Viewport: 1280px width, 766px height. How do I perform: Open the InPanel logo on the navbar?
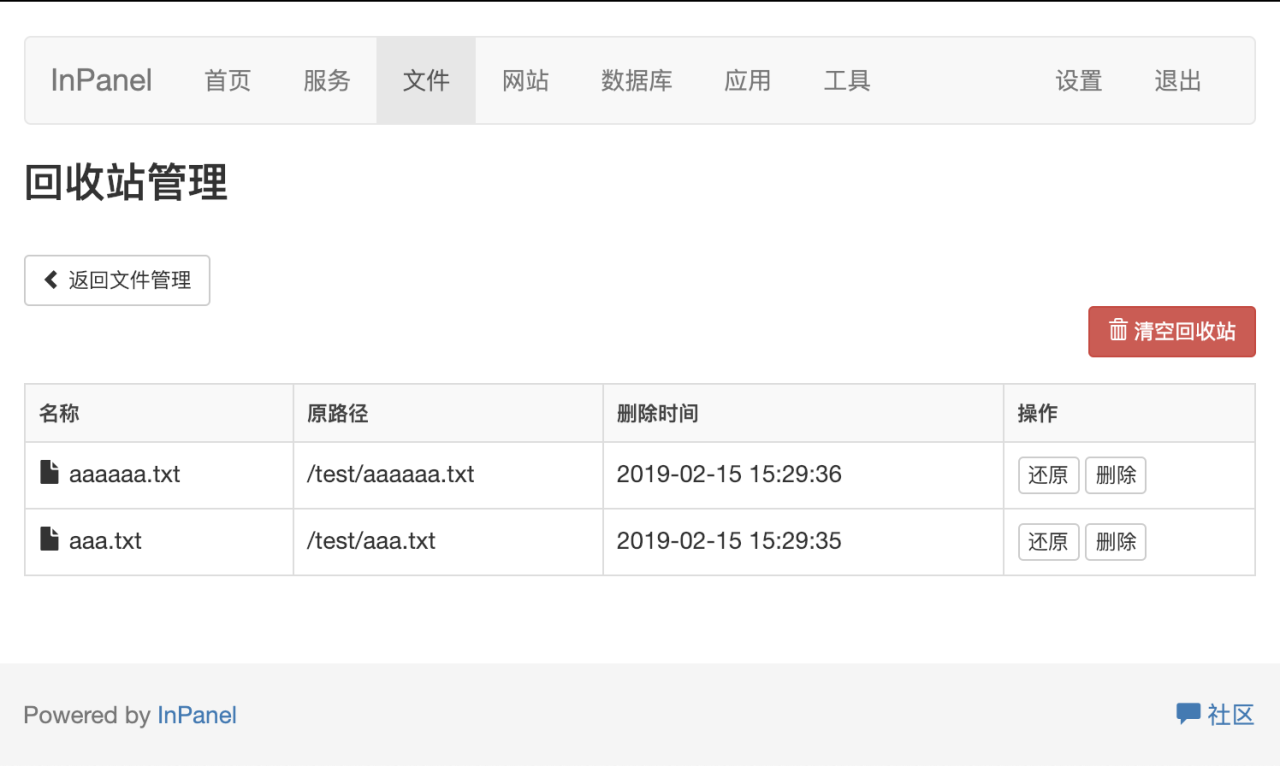[x=99, y=80]
